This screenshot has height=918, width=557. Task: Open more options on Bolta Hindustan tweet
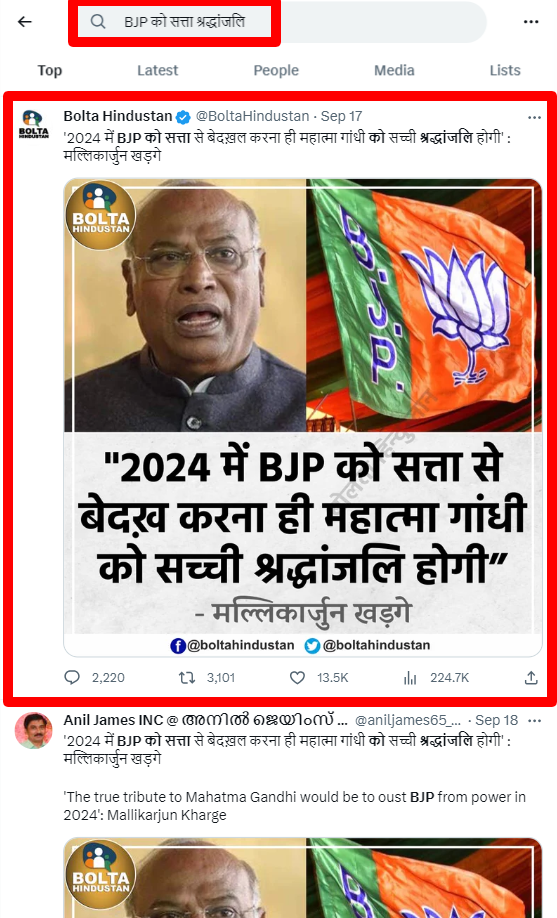tap(534, 117)
